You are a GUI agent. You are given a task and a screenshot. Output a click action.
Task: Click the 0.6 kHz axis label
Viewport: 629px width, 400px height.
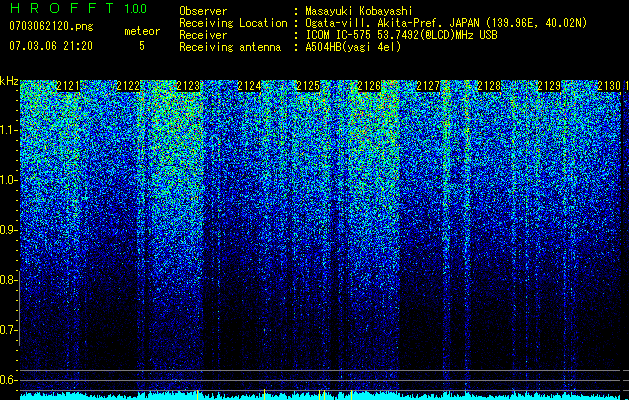click(x=8, y=380)
